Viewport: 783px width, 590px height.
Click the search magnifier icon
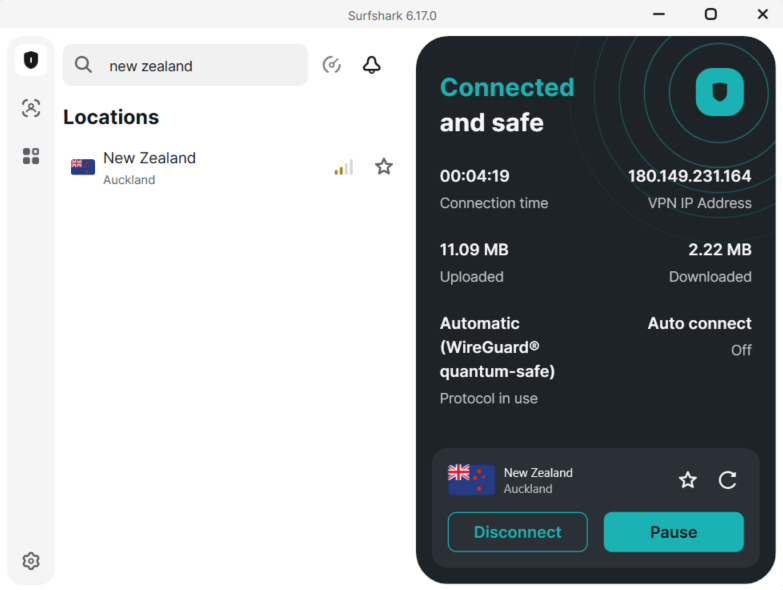pos(83,65)
